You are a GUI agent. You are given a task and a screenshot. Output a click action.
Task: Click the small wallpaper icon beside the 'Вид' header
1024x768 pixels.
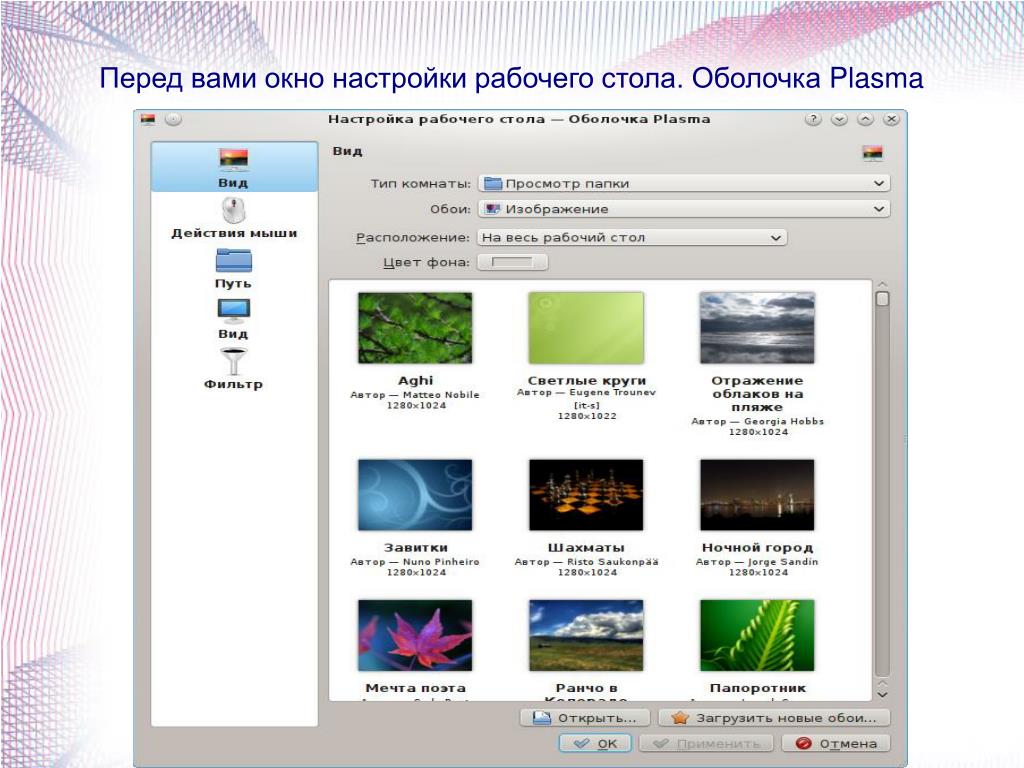click(x=872, y=153)
